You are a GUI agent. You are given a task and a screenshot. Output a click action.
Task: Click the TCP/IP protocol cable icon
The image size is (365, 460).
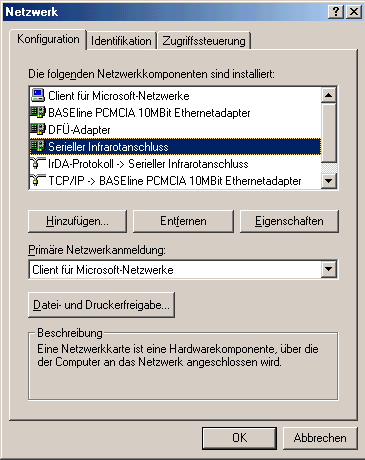[x=38, y=181]
